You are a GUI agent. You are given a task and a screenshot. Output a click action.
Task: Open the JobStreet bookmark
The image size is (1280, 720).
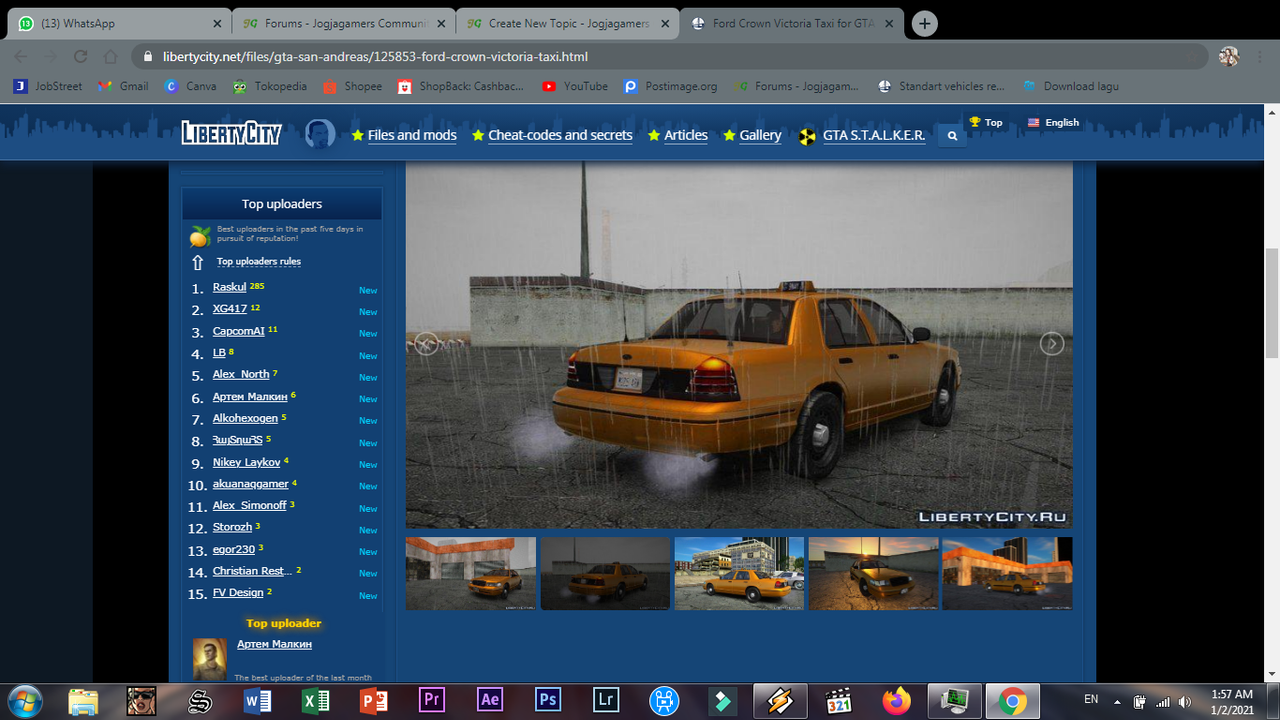(48, 86)
